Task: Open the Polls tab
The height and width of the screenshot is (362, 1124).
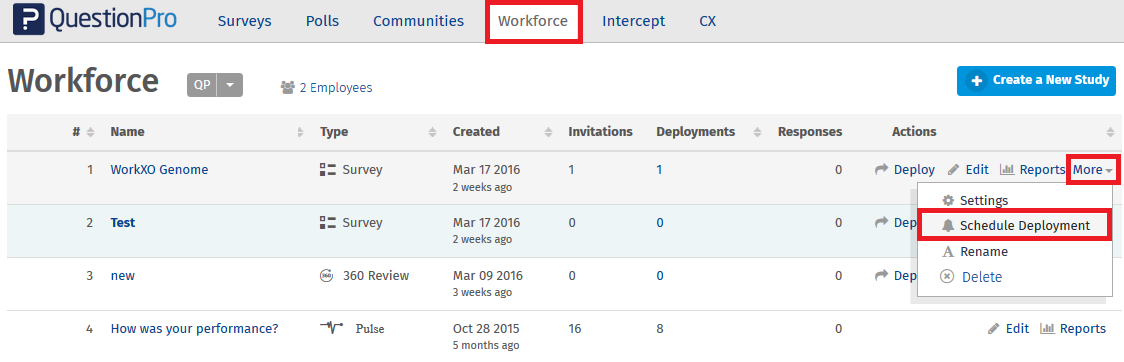Action: [322, 21]
